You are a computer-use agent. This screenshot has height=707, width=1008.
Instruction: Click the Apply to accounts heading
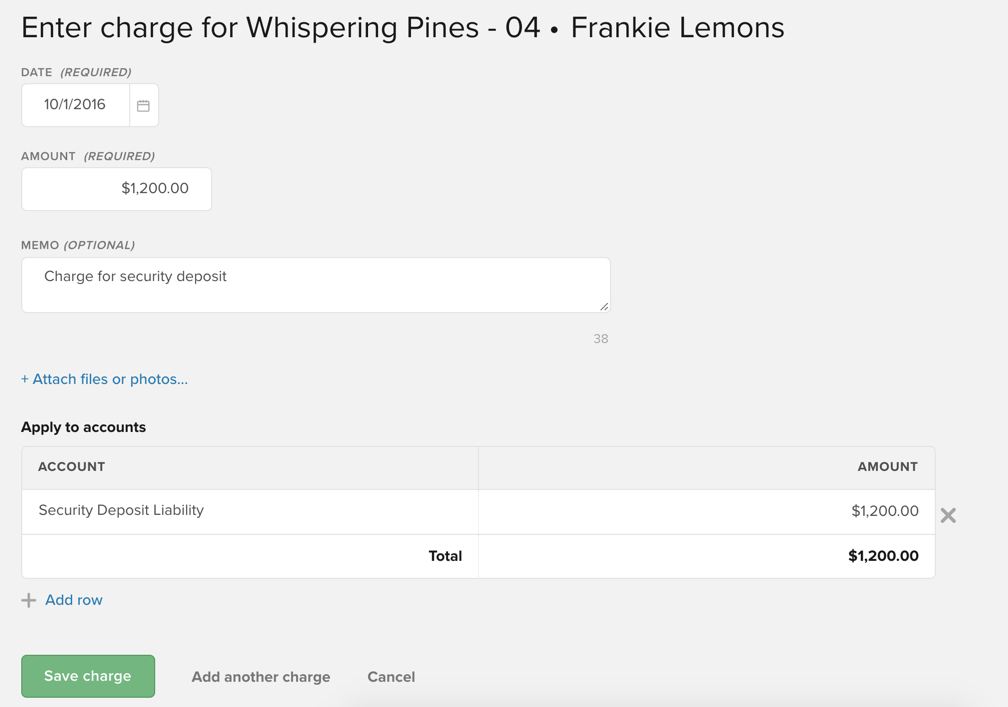[x=83, y=427]
